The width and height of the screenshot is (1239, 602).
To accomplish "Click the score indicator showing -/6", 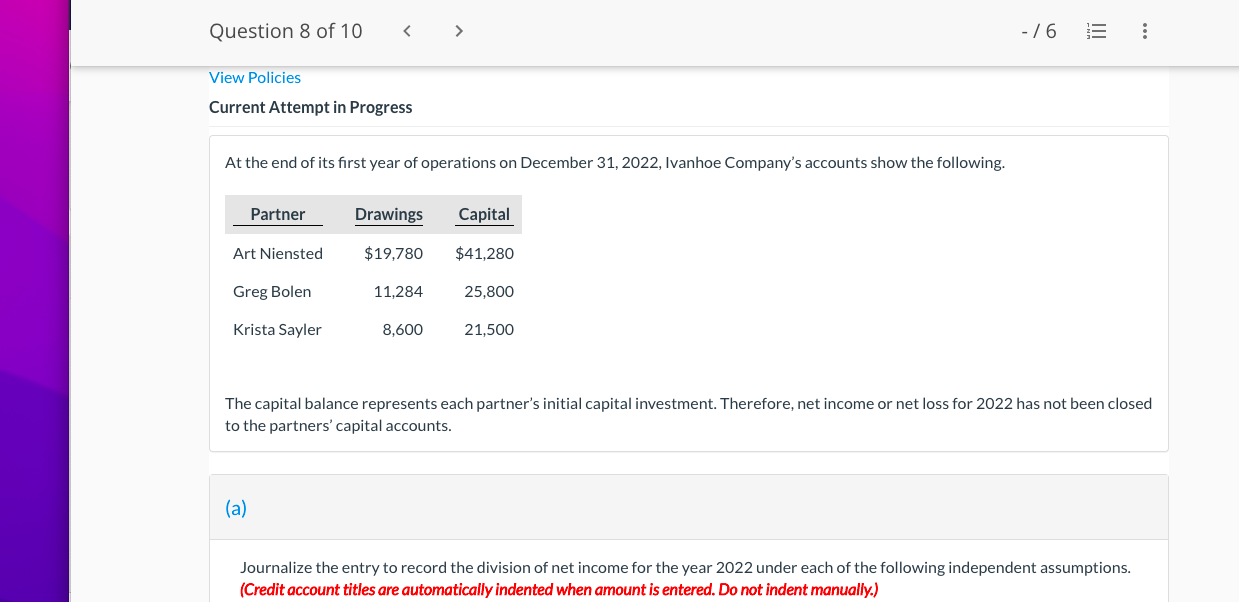I will pyautogui.click(x=1039, y=31).
